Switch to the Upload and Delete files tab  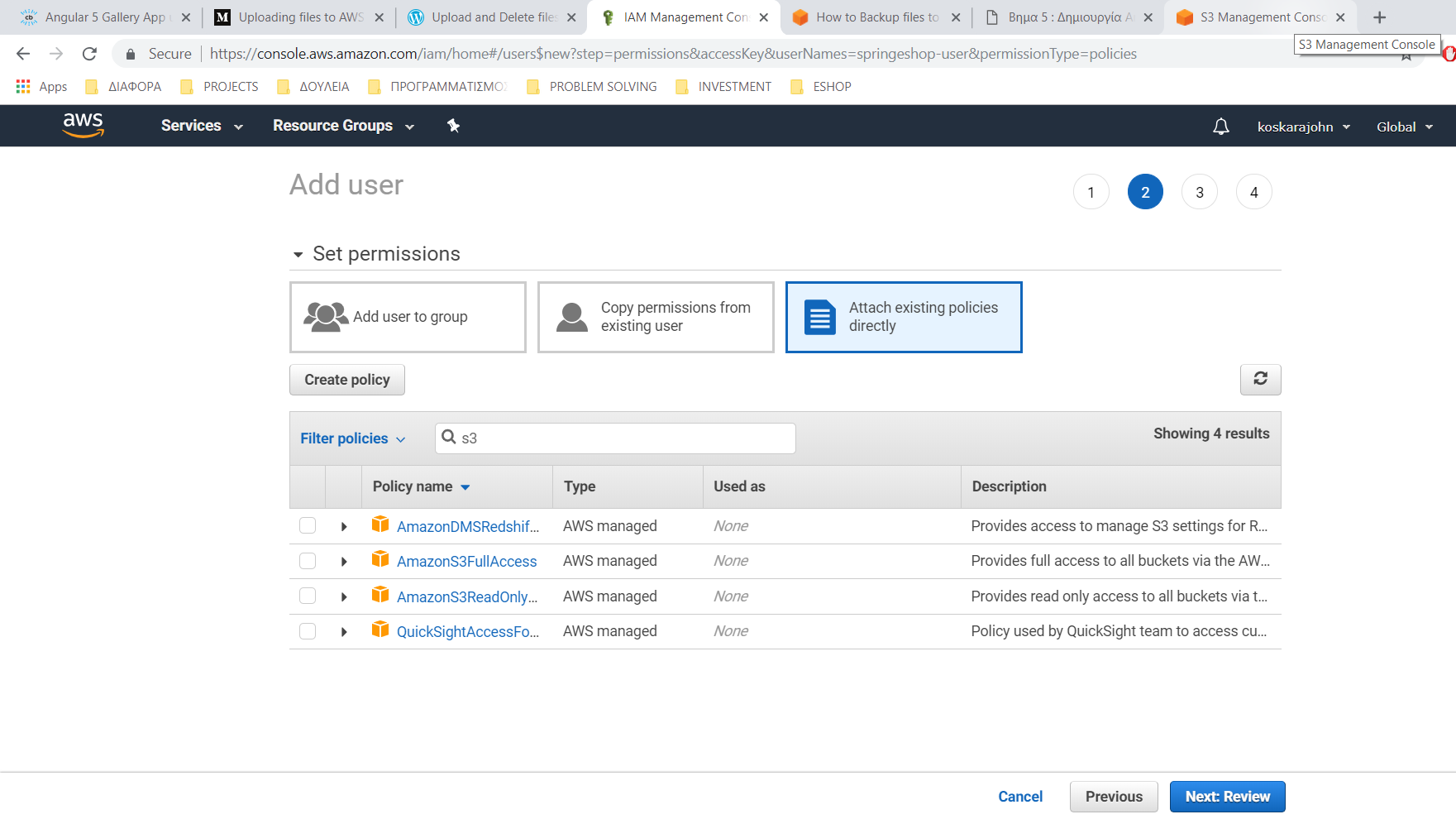point(493,17)
